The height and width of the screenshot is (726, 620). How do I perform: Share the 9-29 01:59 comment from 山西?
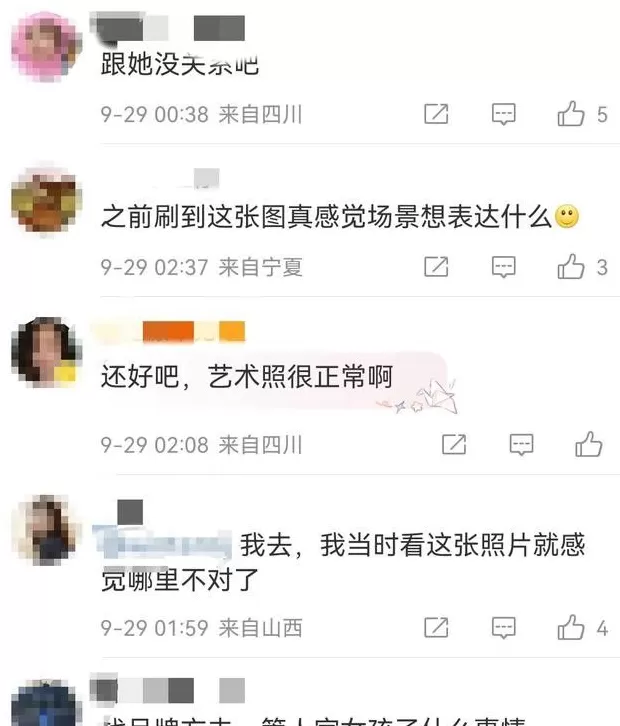[436, 628]
